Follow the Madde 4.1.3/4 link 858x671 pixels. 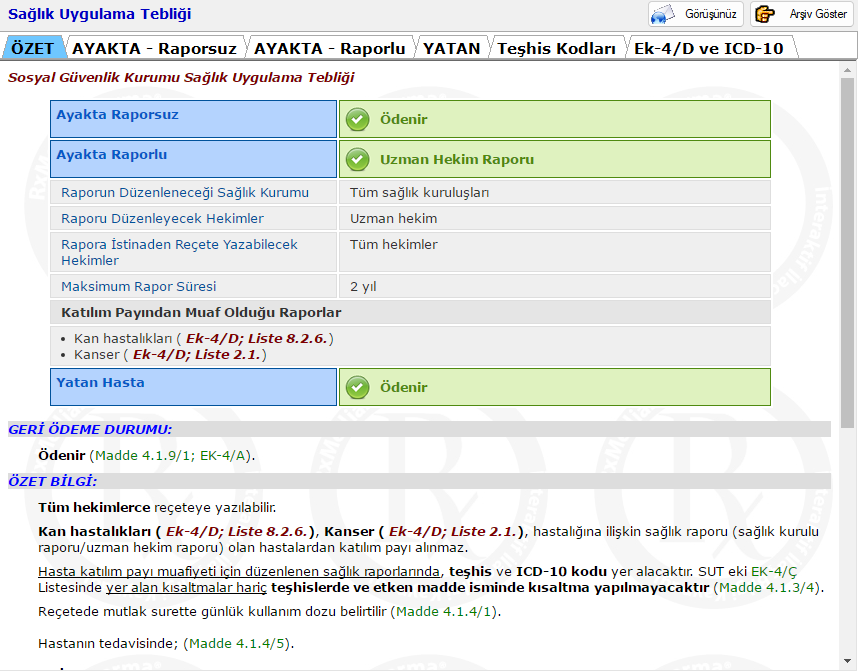point(767,588)
